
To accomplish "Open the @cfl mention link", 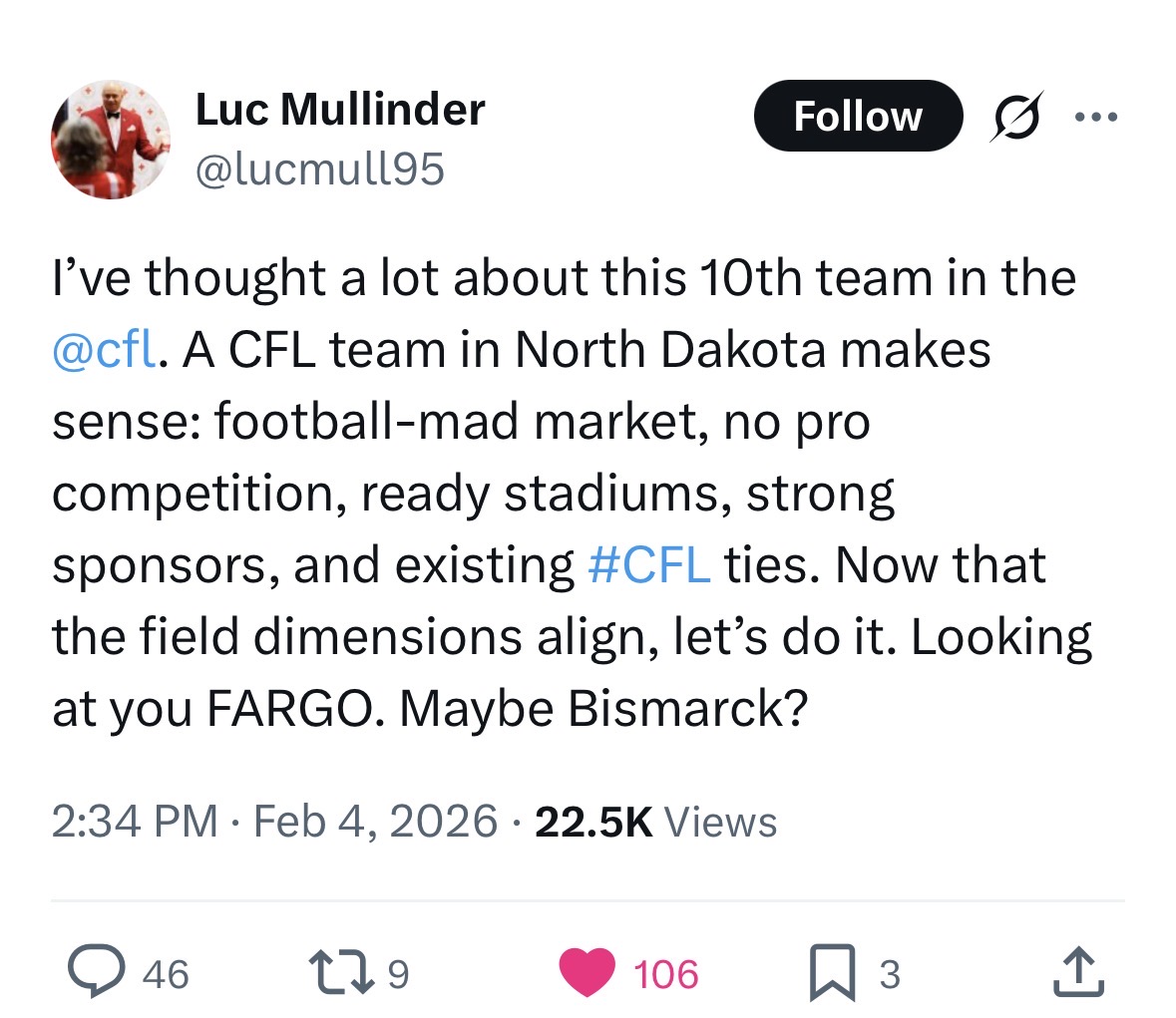I will pyautogui.click(x=103, y=350).
